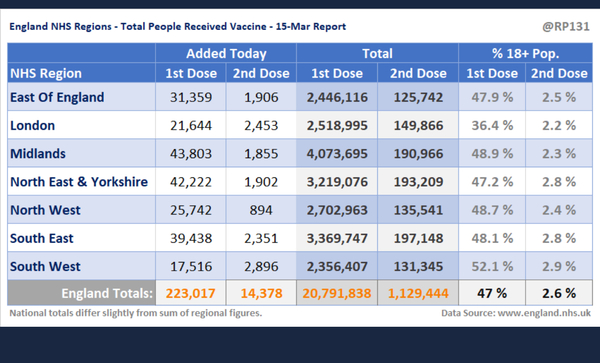600x363 pixels.
Task: Click the 52.1 % cell for South West
Action: [492, 266]
